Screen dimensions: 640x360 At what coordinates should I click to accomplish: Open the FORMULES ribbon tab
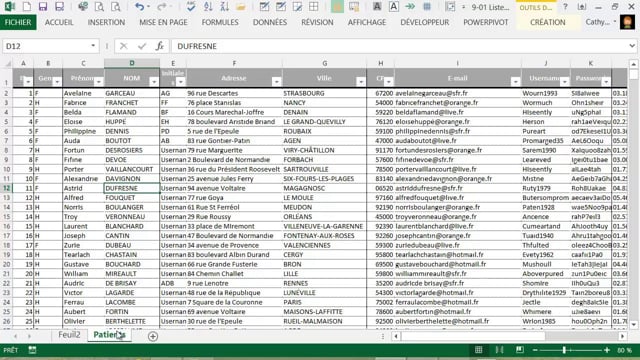pos(220,22)
